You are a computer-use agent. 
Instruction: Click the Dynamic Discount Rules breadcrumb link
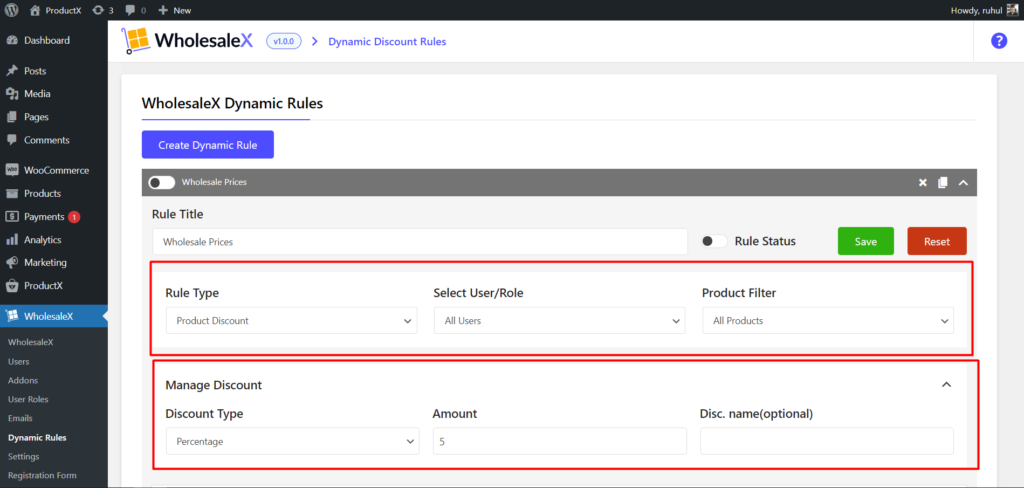387,41
